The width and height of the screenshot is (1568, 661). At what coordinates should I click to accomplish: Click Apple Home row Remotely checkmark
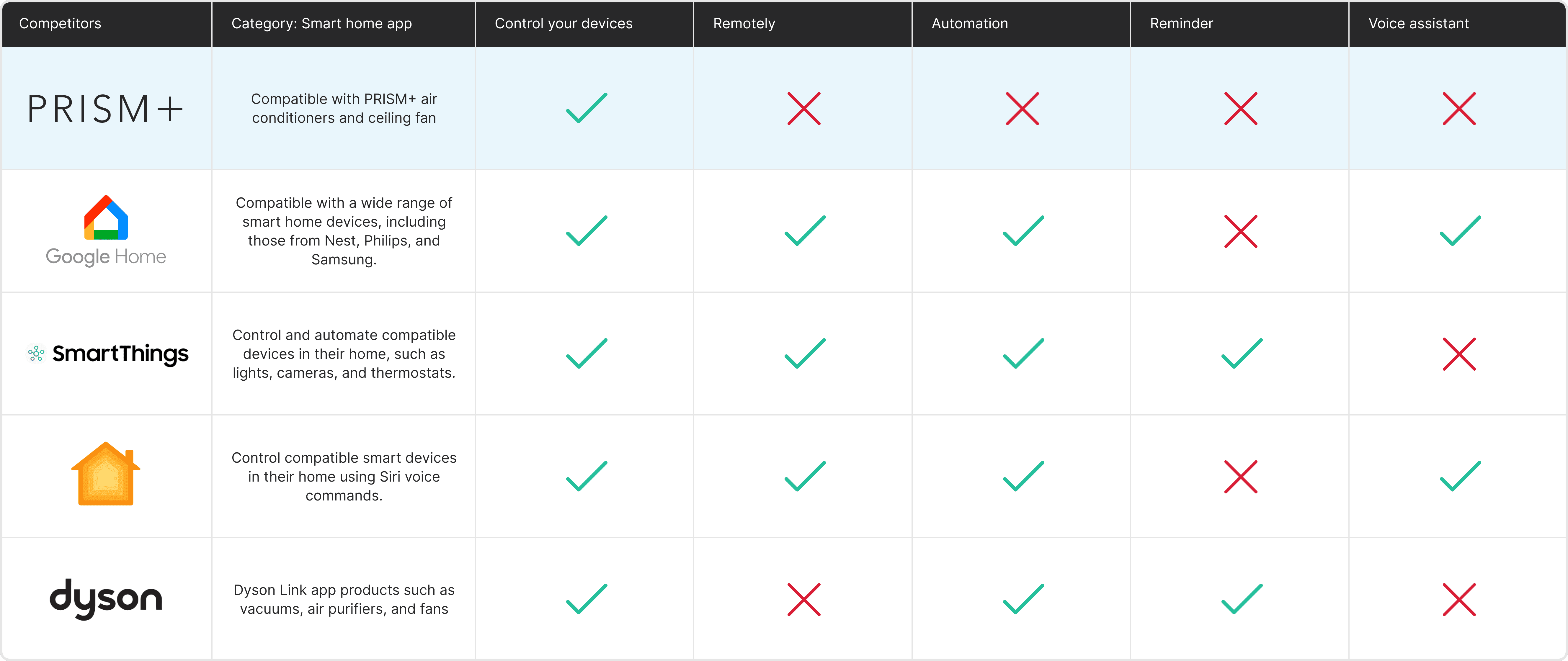805,476
